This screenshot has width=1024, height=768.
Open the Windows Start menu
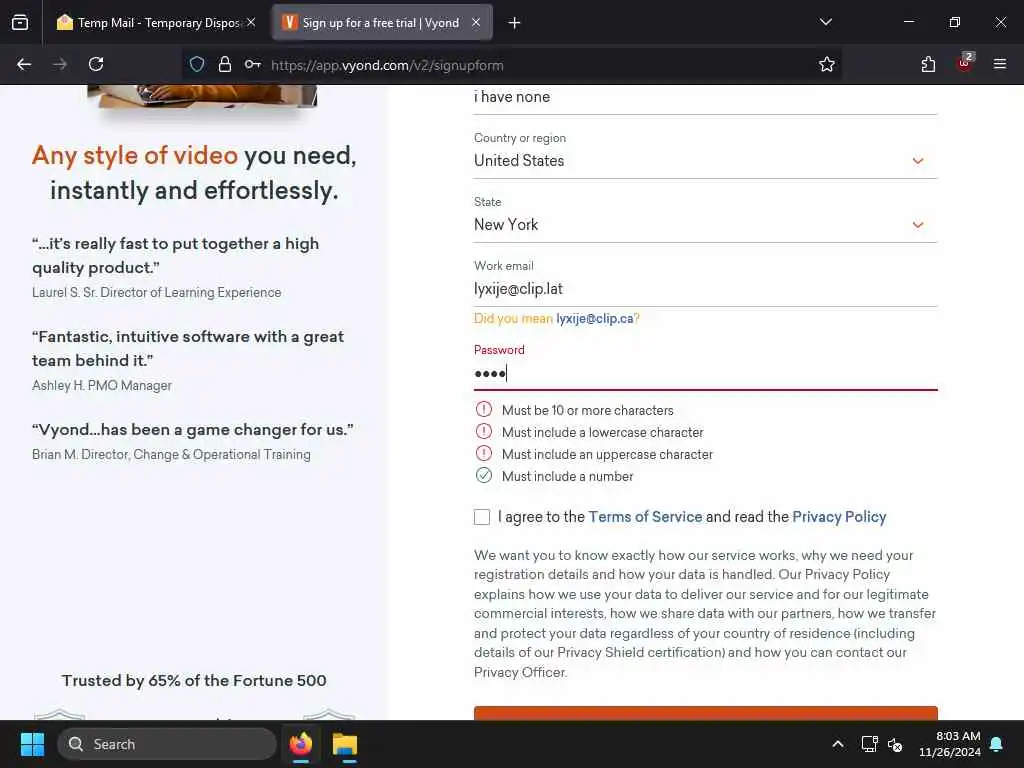(32, 744)
